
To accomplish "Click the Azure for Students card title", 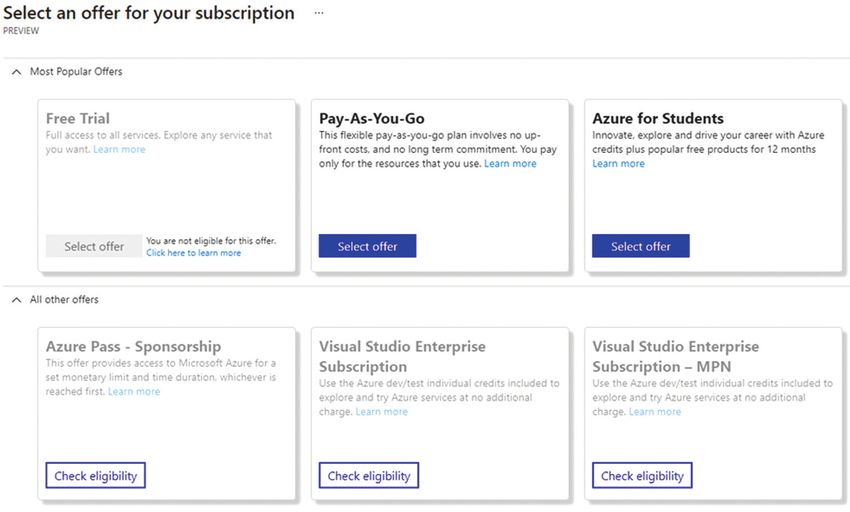I will pos(658,118).
